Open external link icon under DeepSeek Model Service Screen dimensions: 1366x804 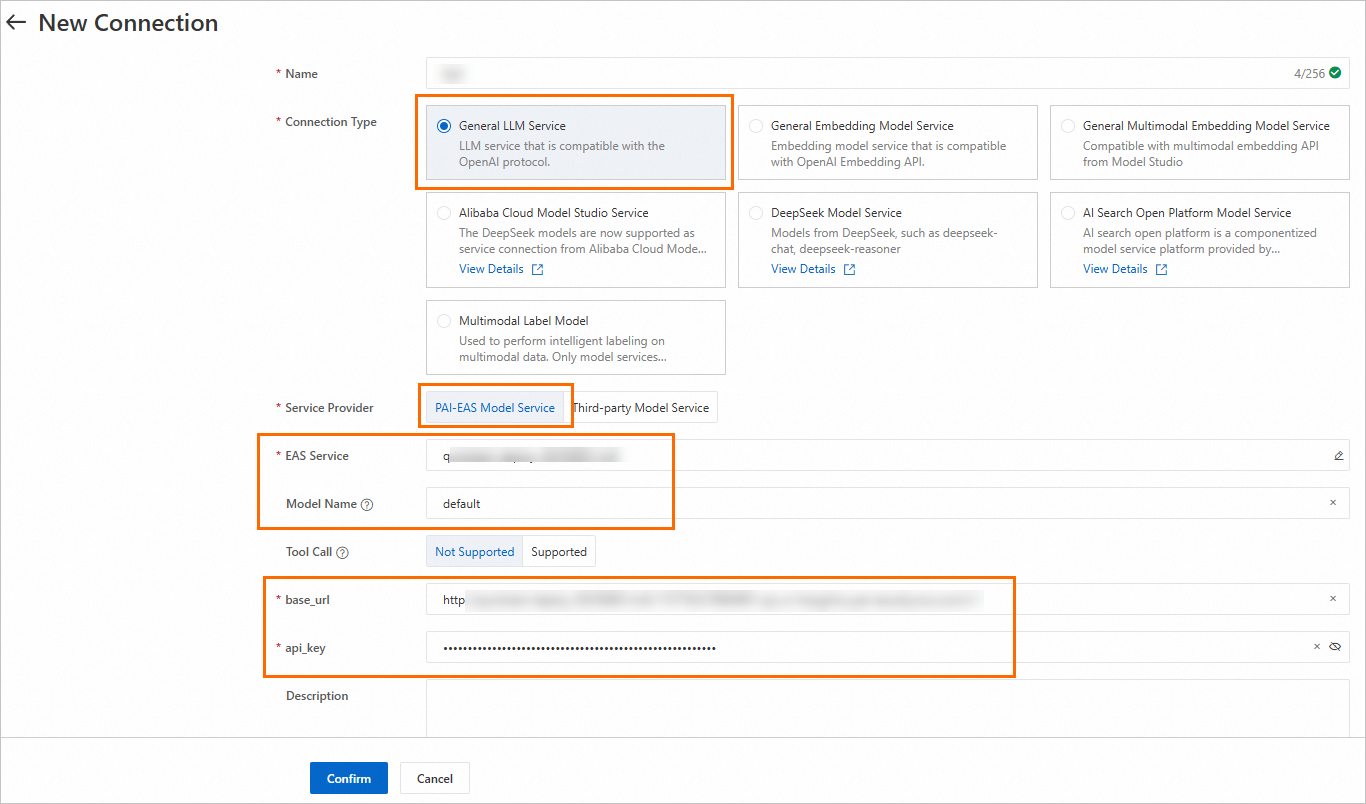tap(849, 270)
